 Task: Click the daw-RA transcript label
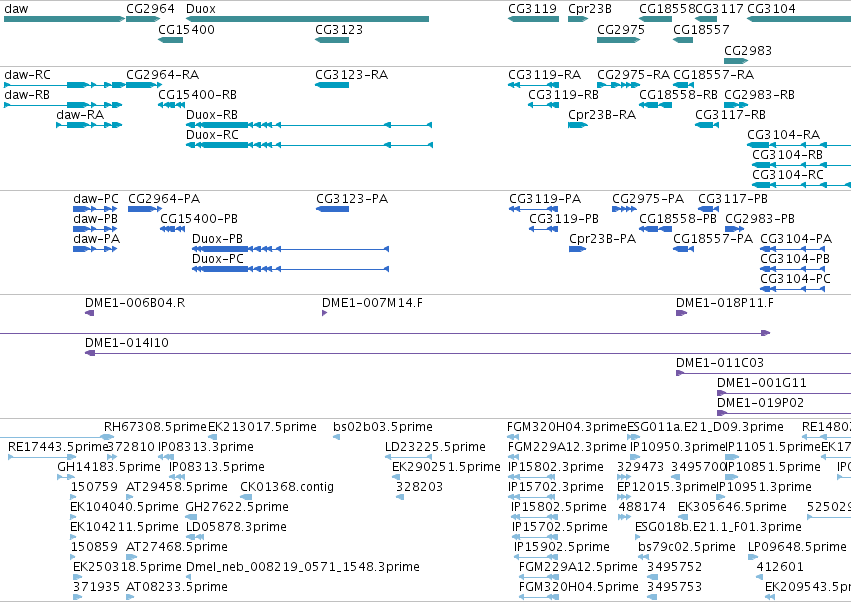[x=80, y=115]
